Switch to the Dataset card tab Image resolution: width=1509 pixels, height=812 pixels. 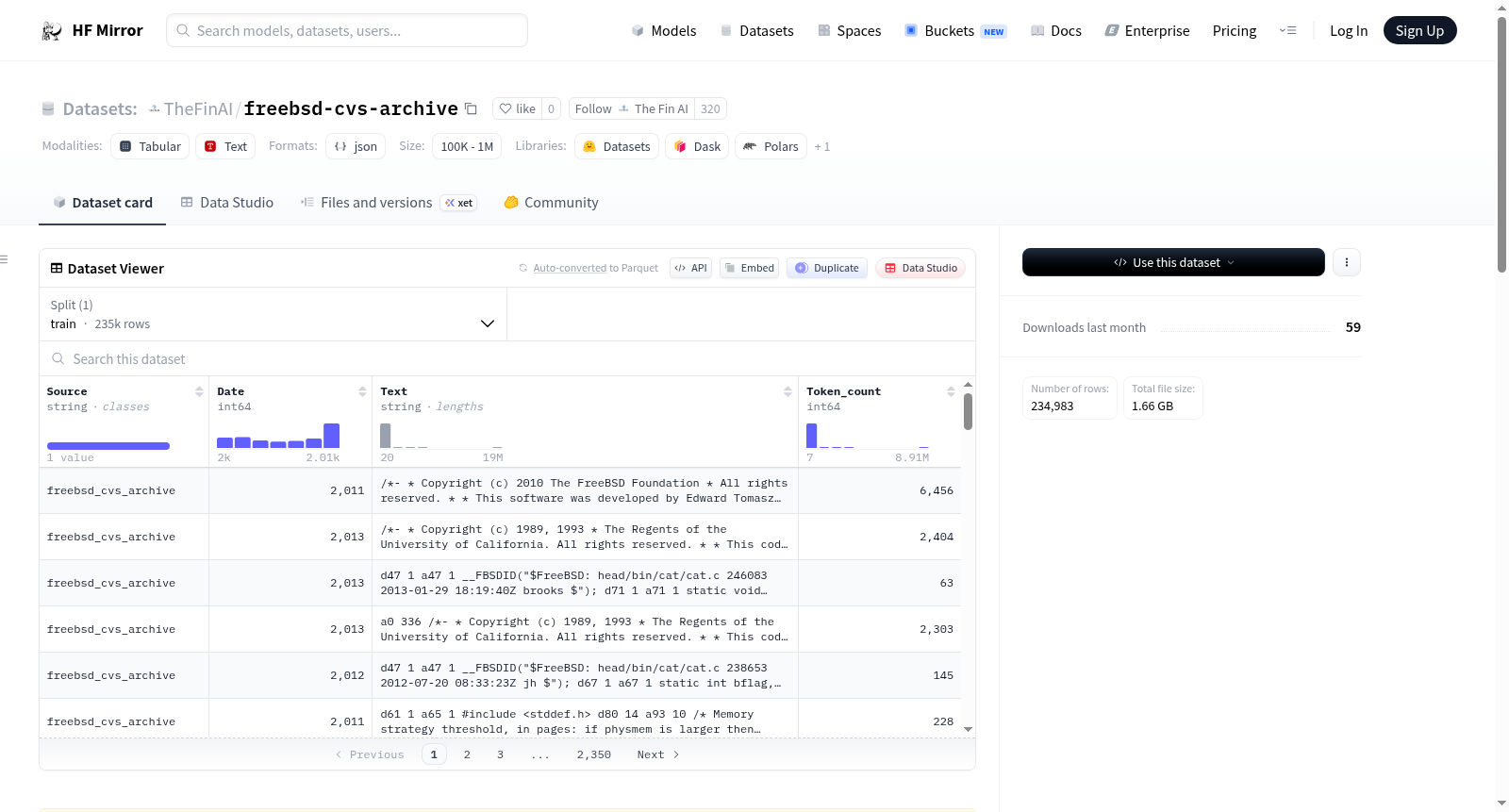point(102,203)
